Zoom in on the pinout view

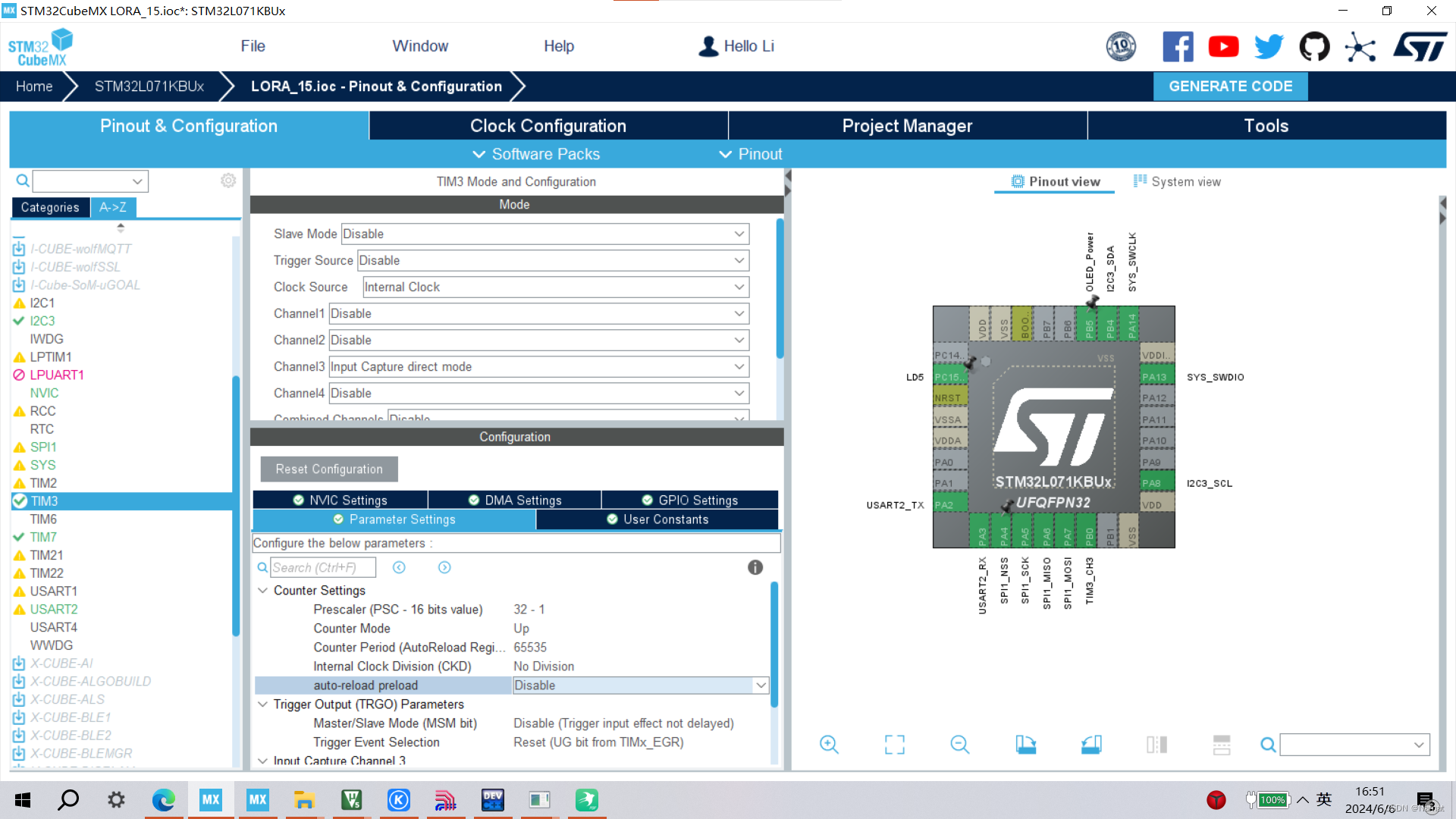(829, 745)
